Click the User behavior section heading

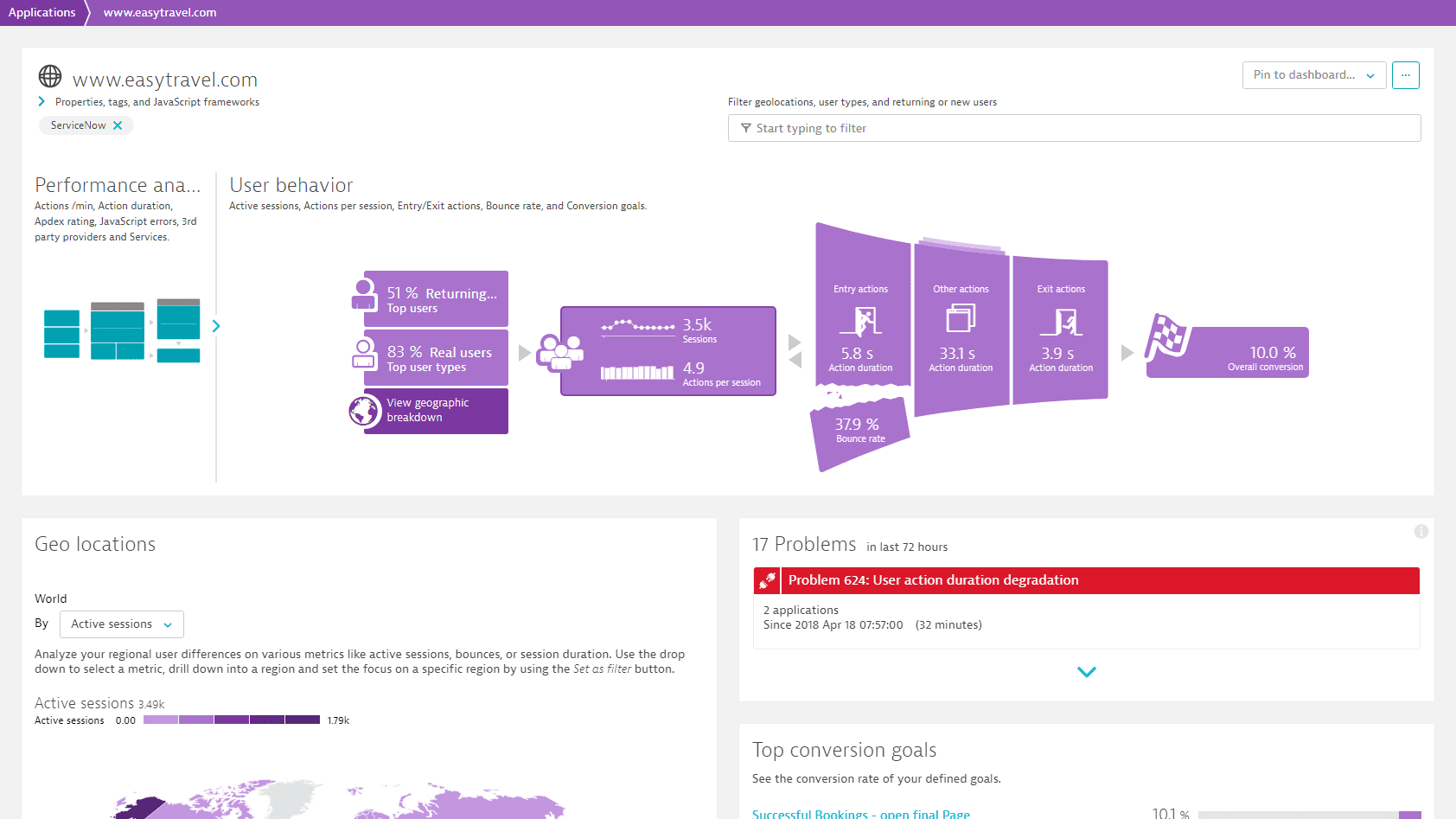pyautogui.click(x=291, y=185)
